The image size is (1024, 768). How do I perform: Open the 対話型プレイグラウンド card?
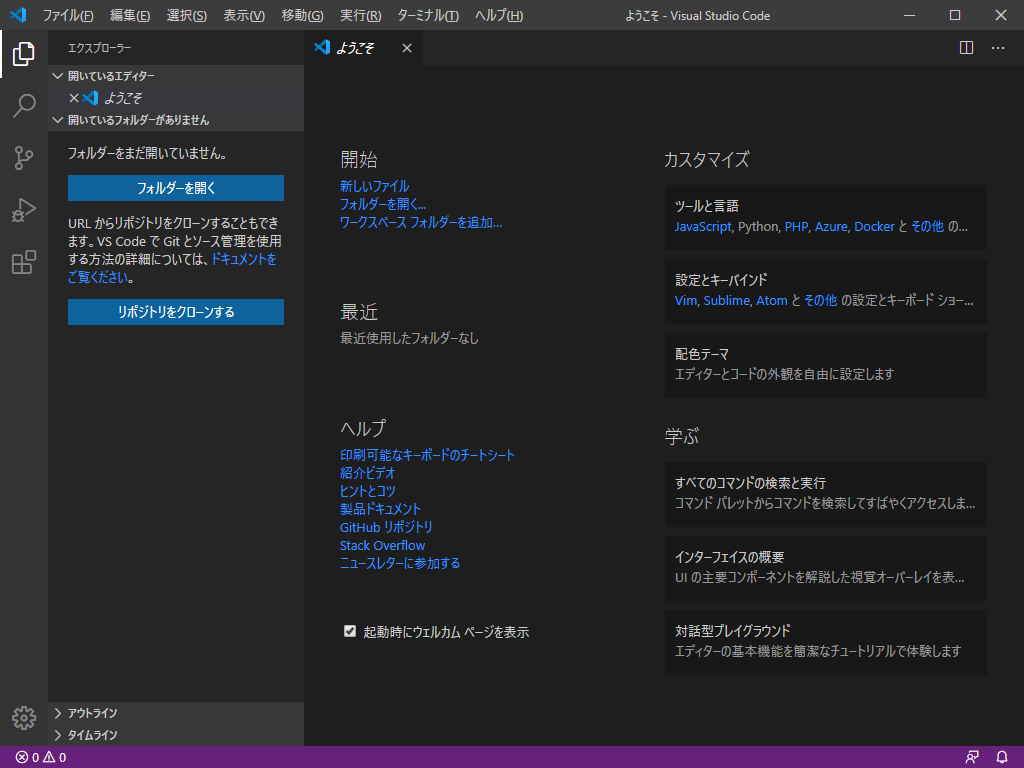tap(825, 642)
